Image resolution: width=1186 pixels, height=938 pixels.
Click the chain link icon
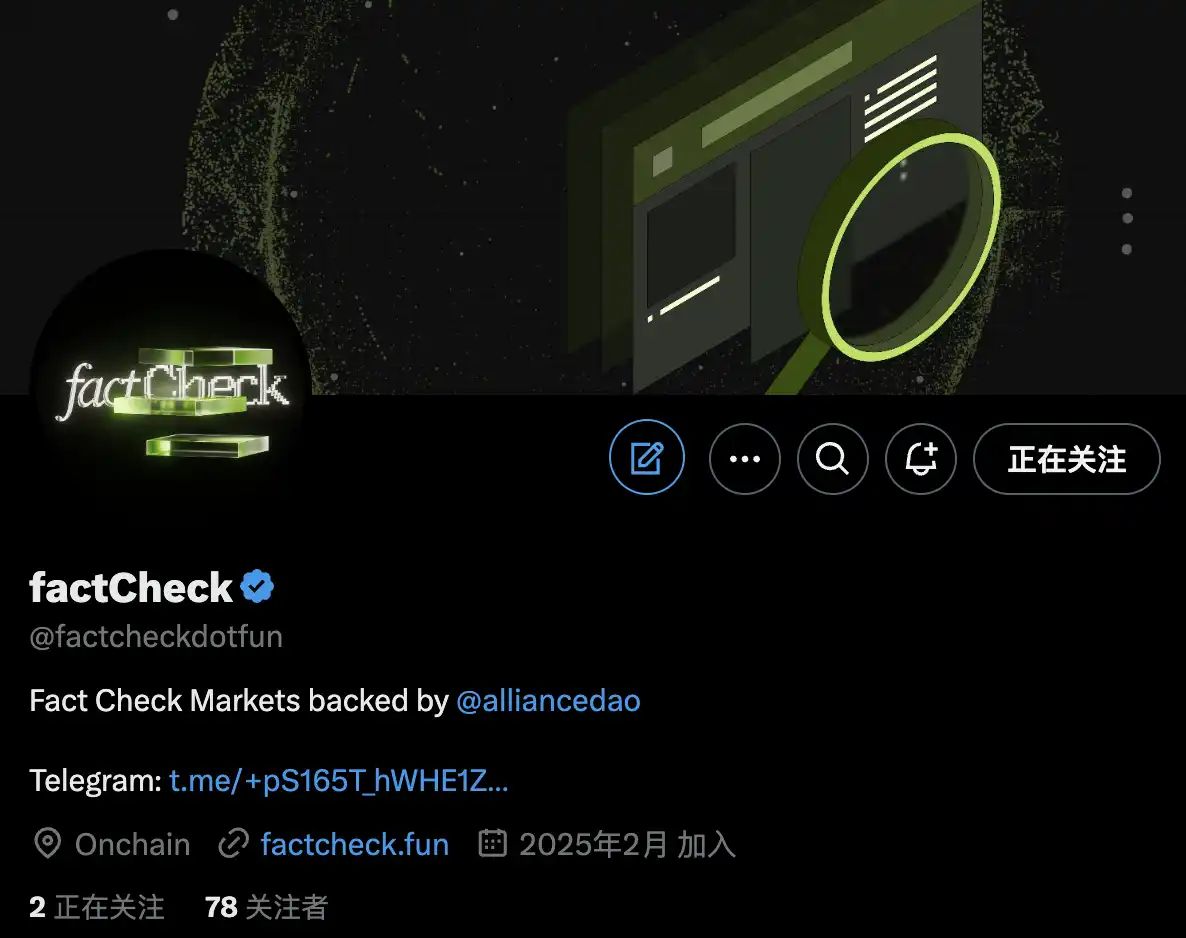tap(234, 843)
